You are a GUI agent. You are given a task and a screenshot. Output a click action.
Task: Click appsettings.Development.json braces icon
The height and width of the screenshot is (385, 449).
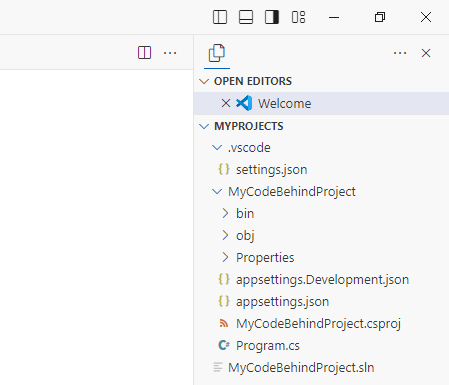pos(224,279)
